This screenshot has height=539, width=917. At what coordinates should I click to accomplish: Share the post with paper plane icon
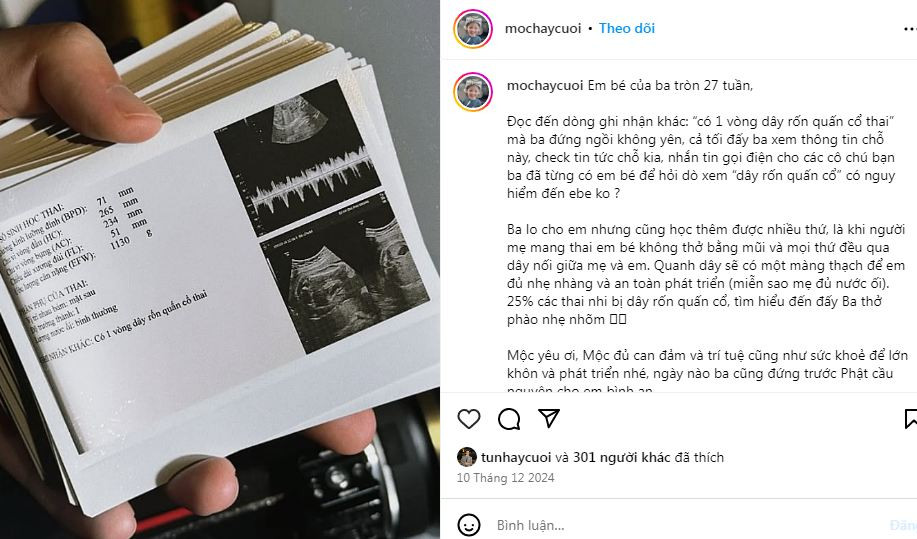coord(549,418)
